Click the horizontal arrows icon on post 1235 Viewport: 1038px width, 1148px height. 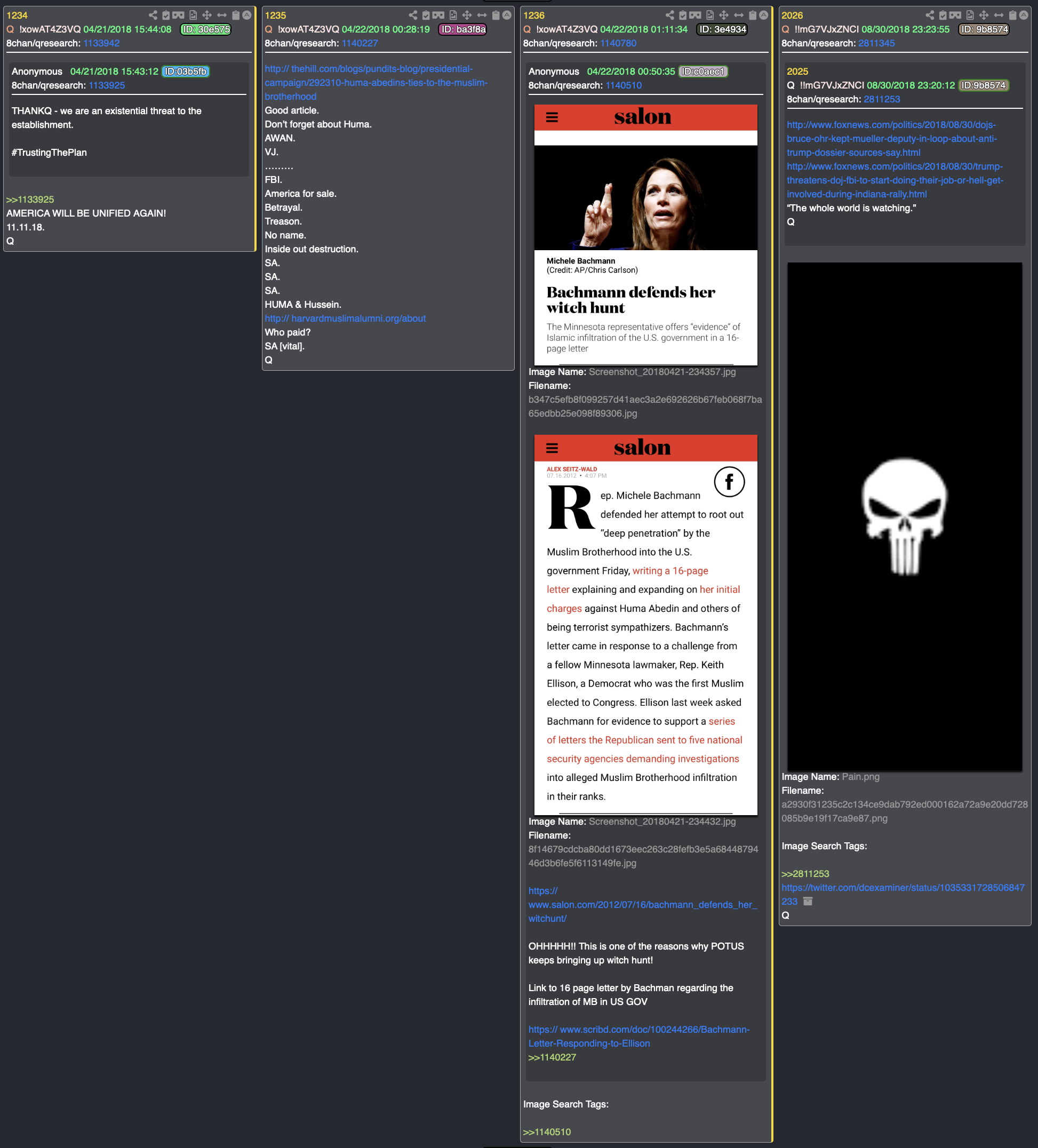tap(482, 15)
